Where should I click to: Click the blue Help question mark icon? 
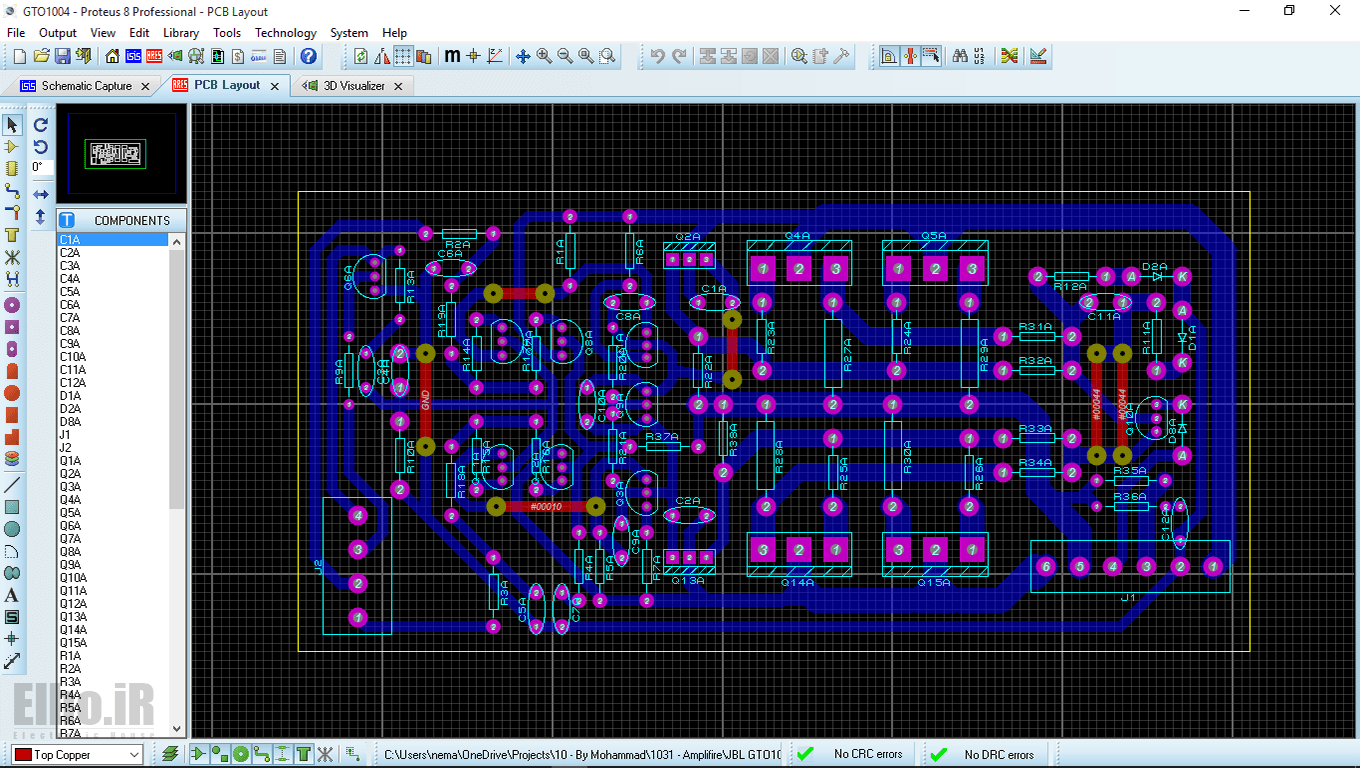point(309,56)
